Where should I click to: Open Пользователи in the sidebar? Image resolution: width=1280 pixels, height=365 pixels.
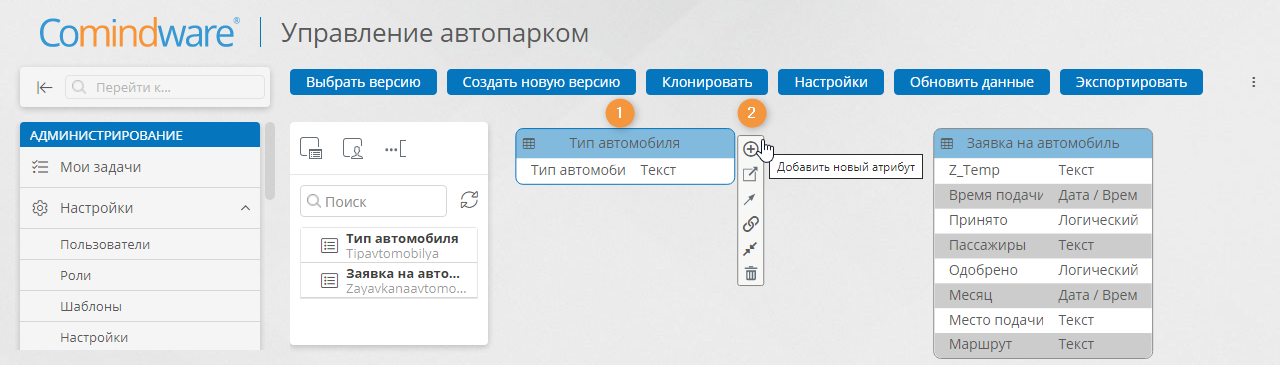[x=140, y=244]
